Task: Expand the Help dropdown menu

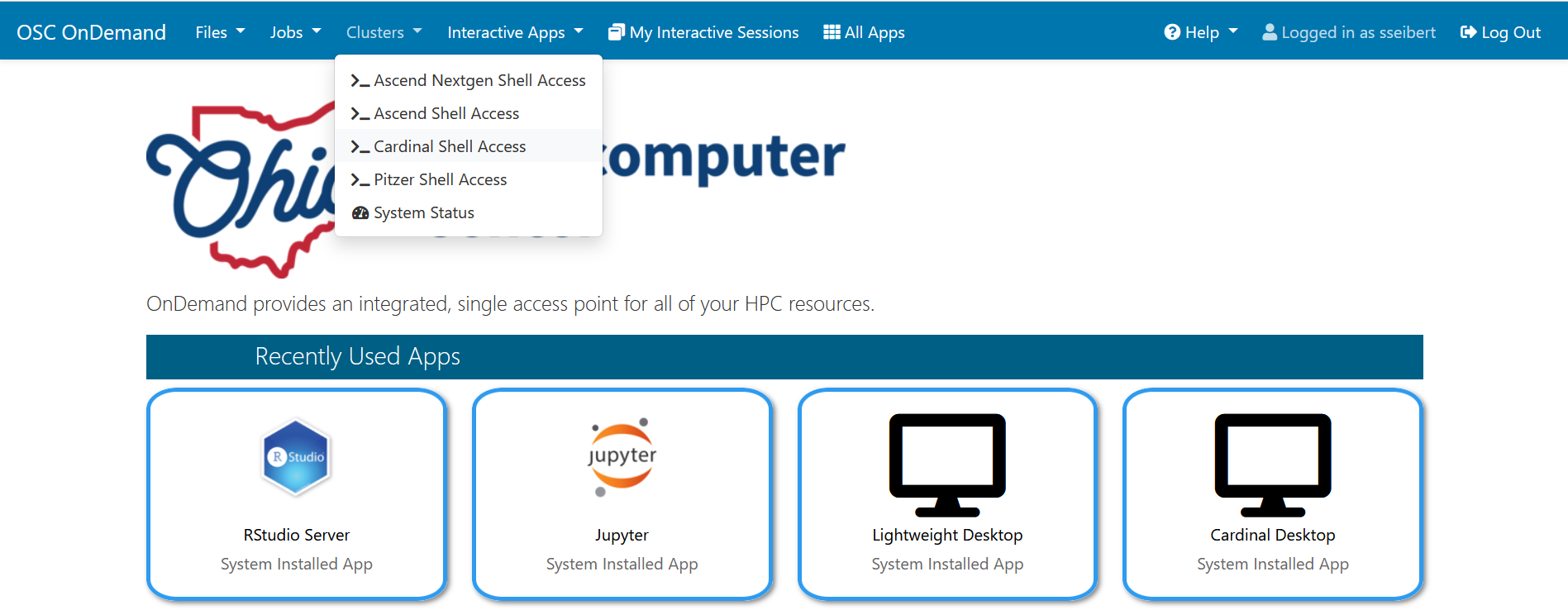Action: (x=1201, y=32)
